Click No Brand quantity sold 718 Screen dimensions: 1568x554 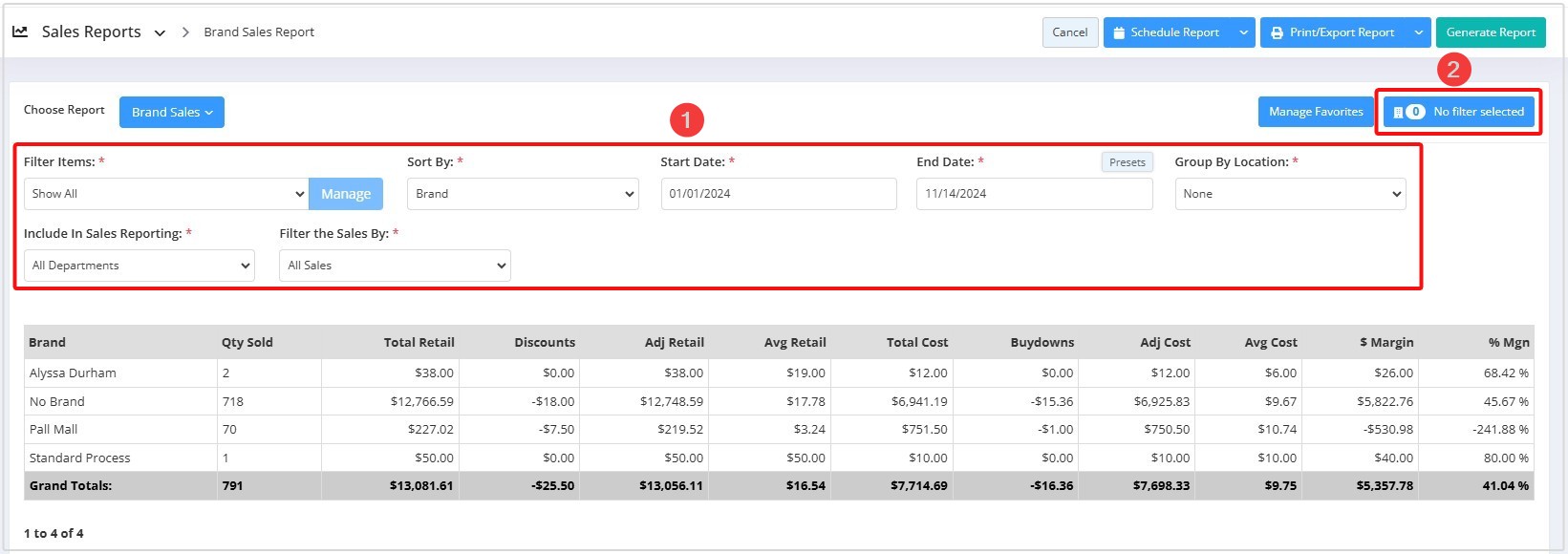pos(233,402)
